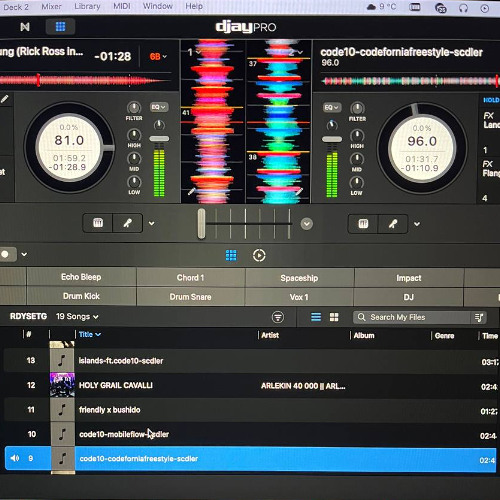Trigger the Drum Snare sample pad
Image resolution: width=500 pixels, height=500 pixels.
pyautogui.click(x=191, y=297)
